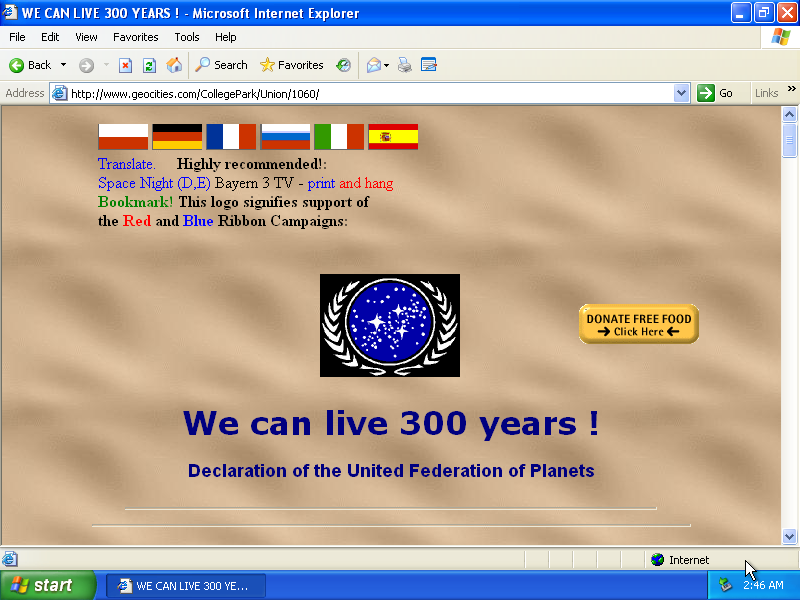Click the system tray network icon
The image size is (800, 600).
[x=725, y=585]
